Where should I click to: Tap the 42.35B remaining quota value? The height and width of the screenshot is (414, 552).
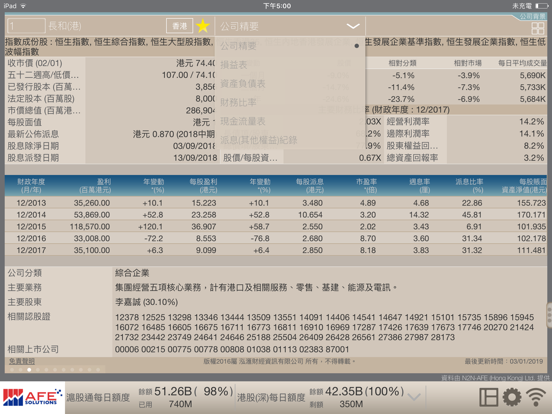click(x=344, y=391)
